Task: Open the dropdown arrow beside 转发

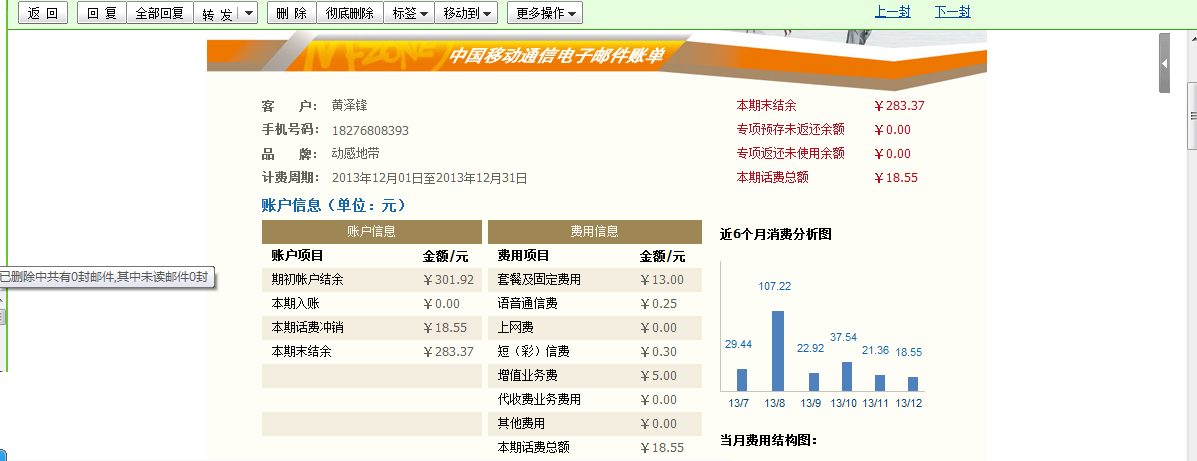Action: coord(248,13)
